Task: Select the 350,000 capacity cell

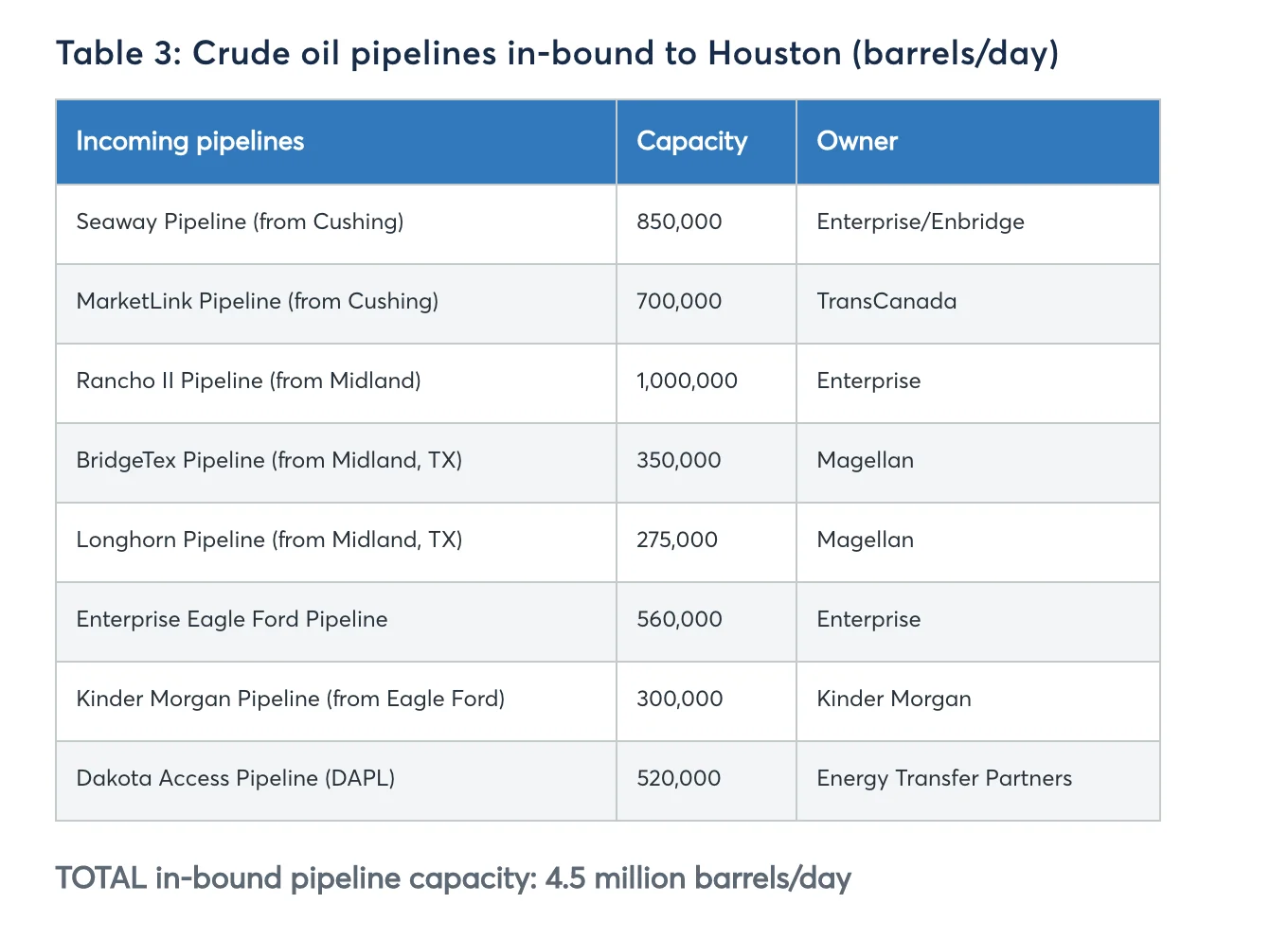Action: pos(679,461)
